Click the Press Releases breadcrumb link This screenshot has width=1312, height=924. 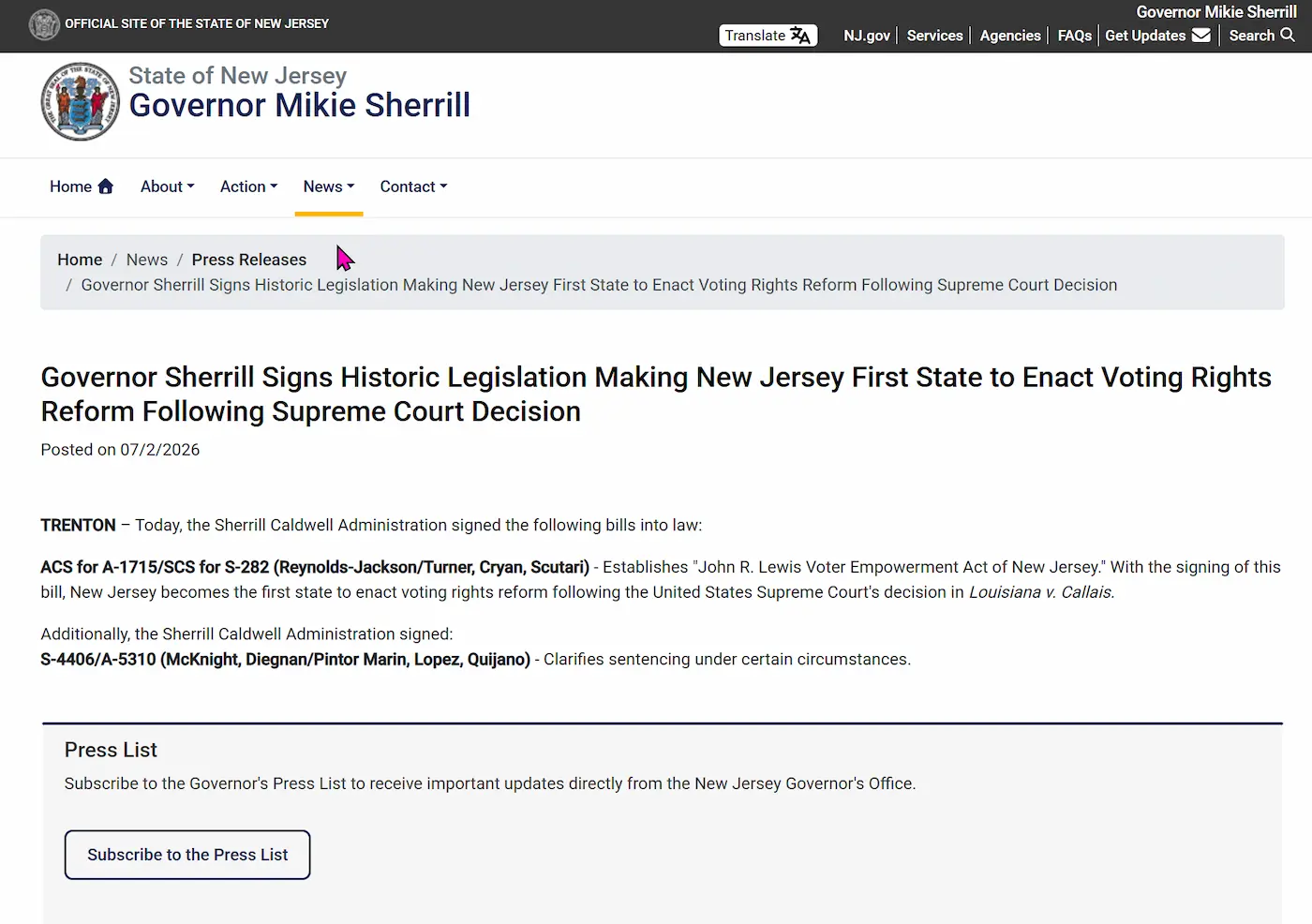tap(249, 260)
